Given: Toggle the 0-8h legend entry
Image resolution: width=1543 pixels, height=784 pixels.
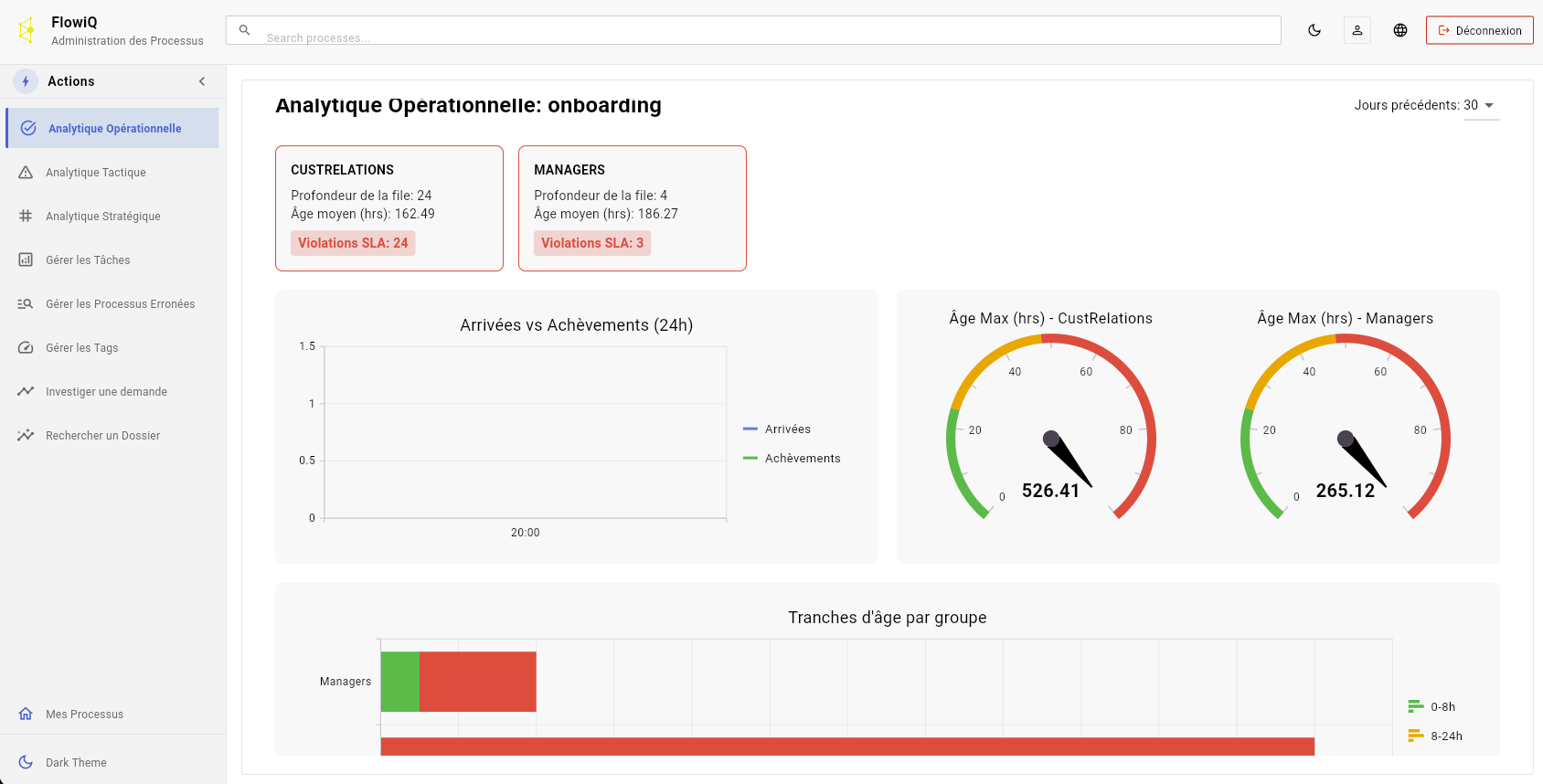Looking at the screenshot, I should pyautogui.click(x=1431, y=707).
